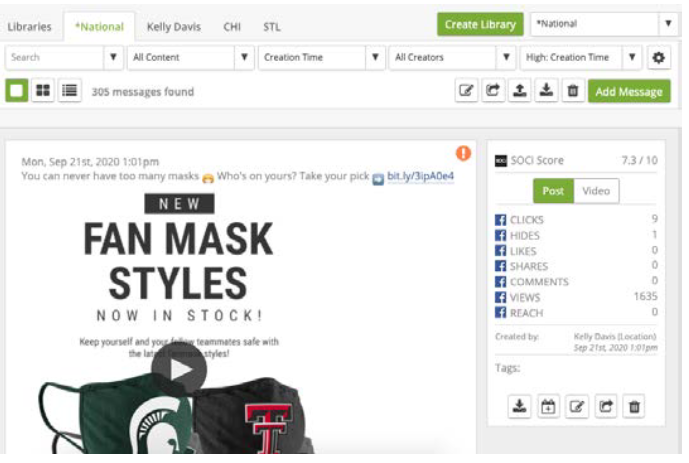This screenshot has height=463, width=689.
Task: Click into the Search field
Action: (x=54, y=58)
